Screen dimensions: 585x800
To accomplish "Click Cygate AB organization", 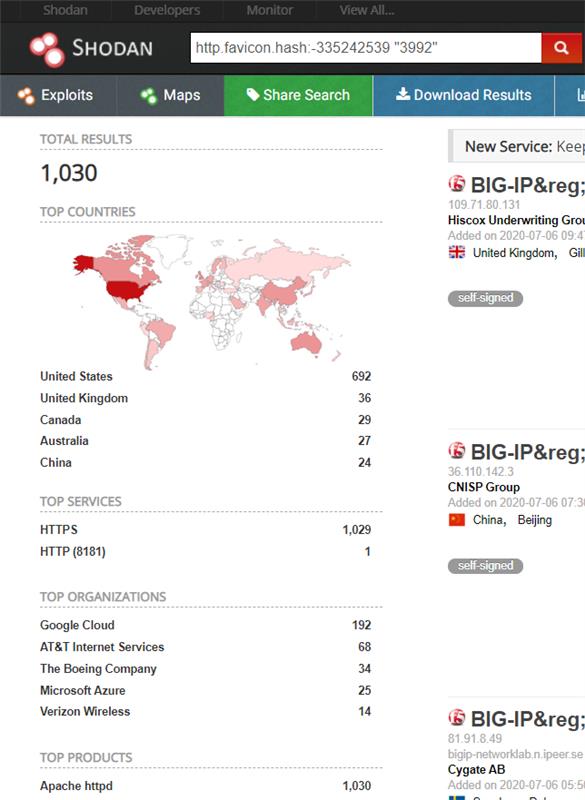I will [476, 769].
